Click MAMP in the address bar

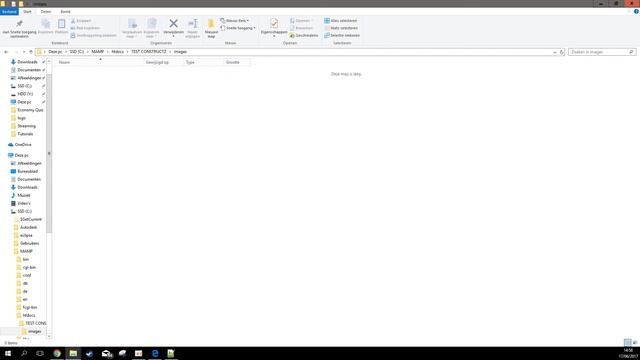tap(98, 52)
